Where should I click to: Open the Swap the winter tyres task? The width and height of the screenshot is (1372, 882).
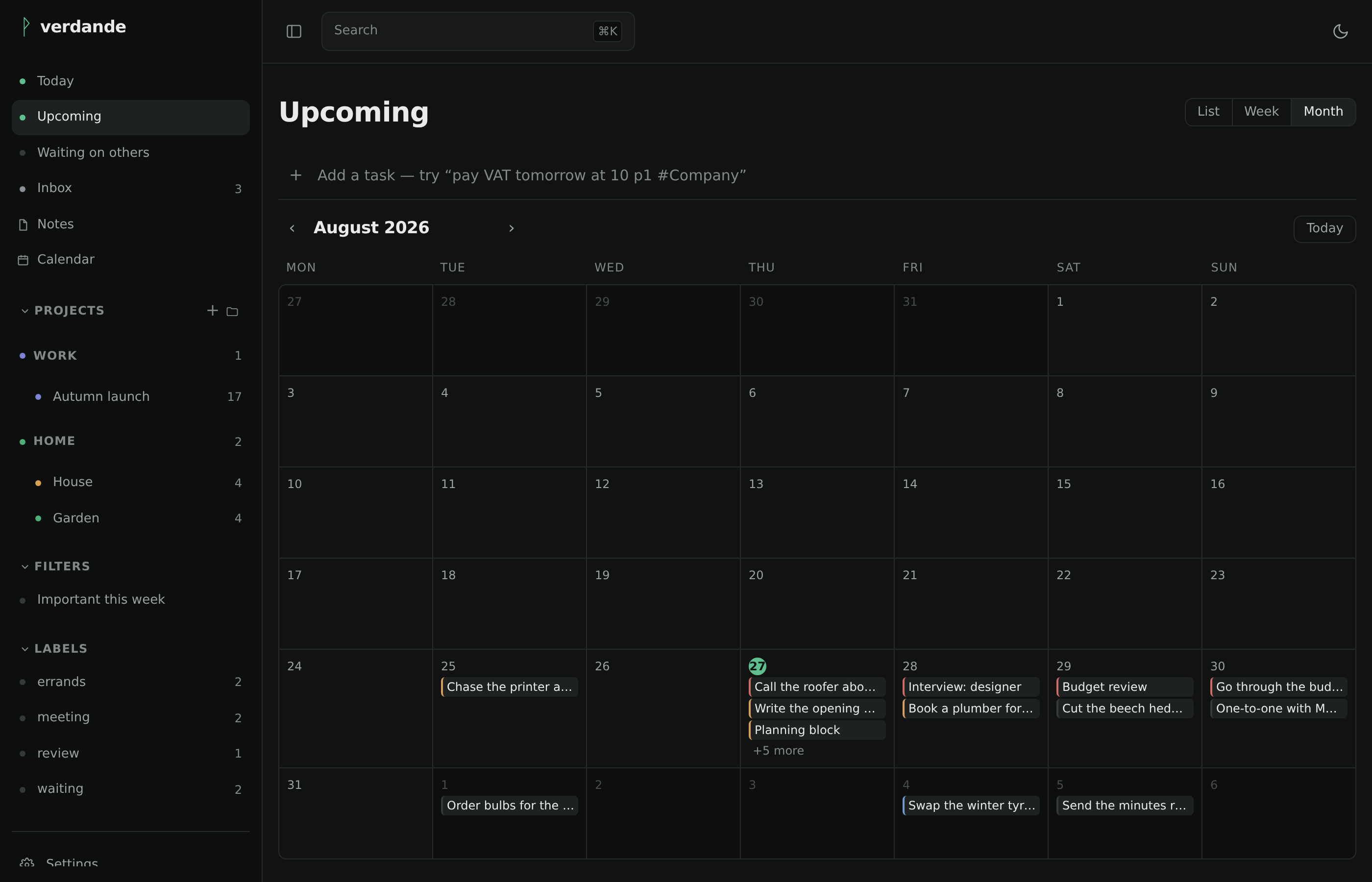tap(971, 805)
